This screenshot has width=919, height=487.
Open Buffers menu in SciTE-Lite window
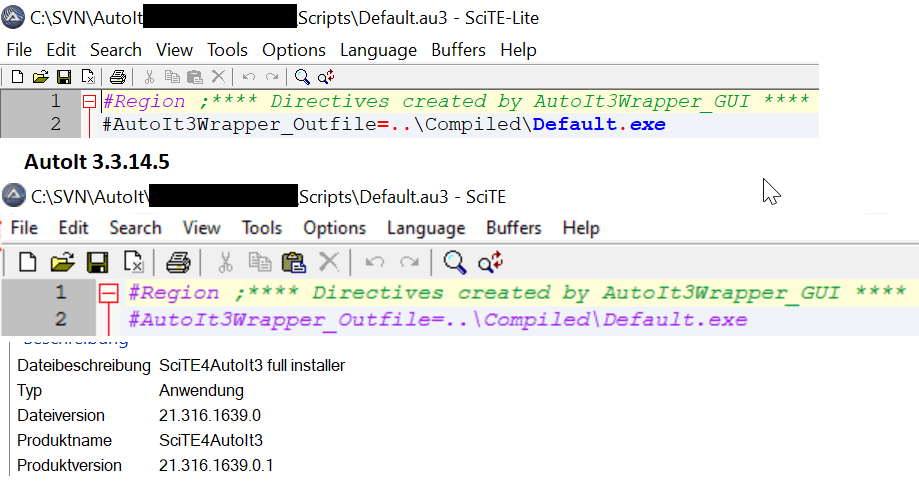pos(458,50)
